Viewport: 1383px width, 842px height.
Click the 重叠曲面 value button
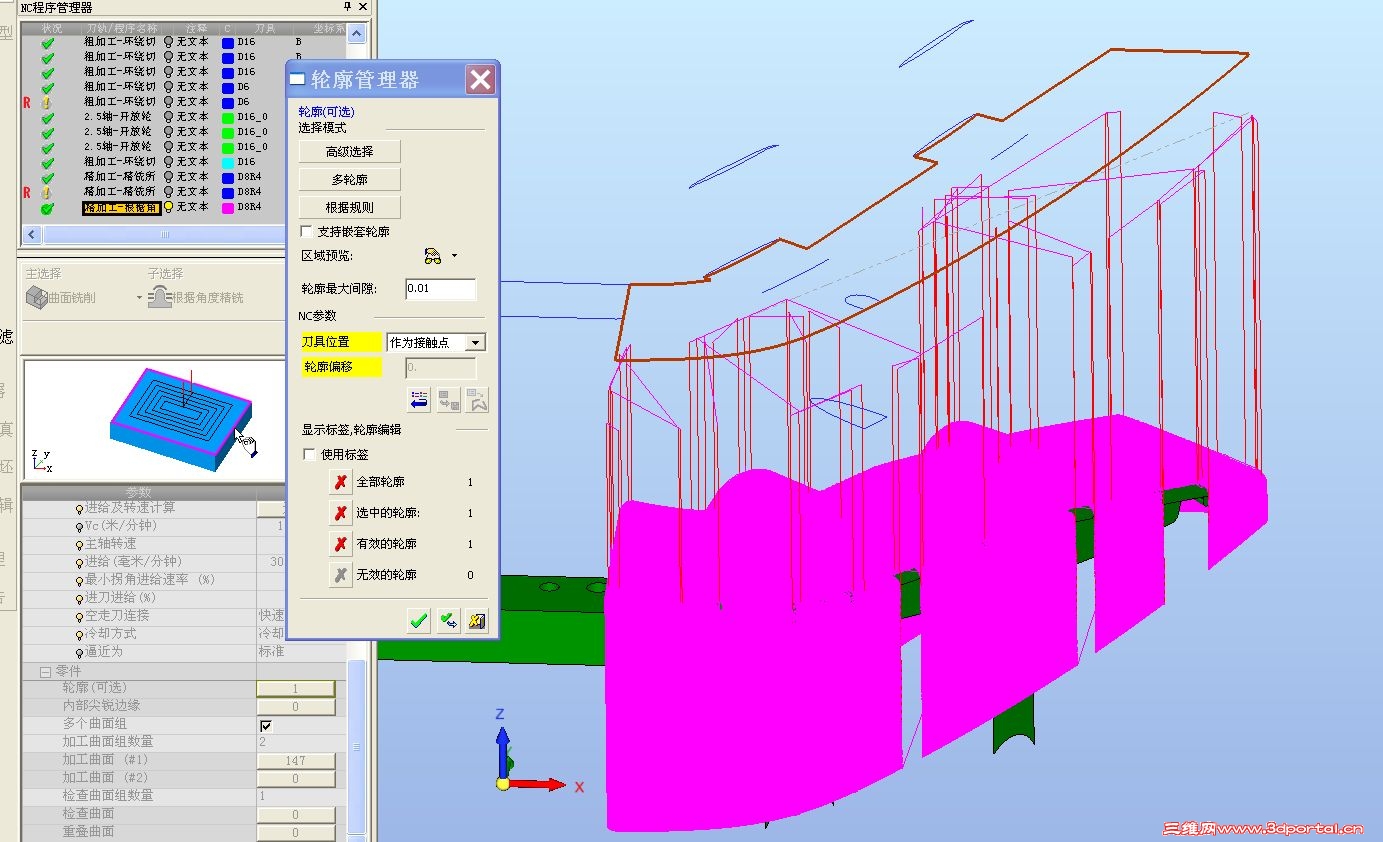coord(295,833)
